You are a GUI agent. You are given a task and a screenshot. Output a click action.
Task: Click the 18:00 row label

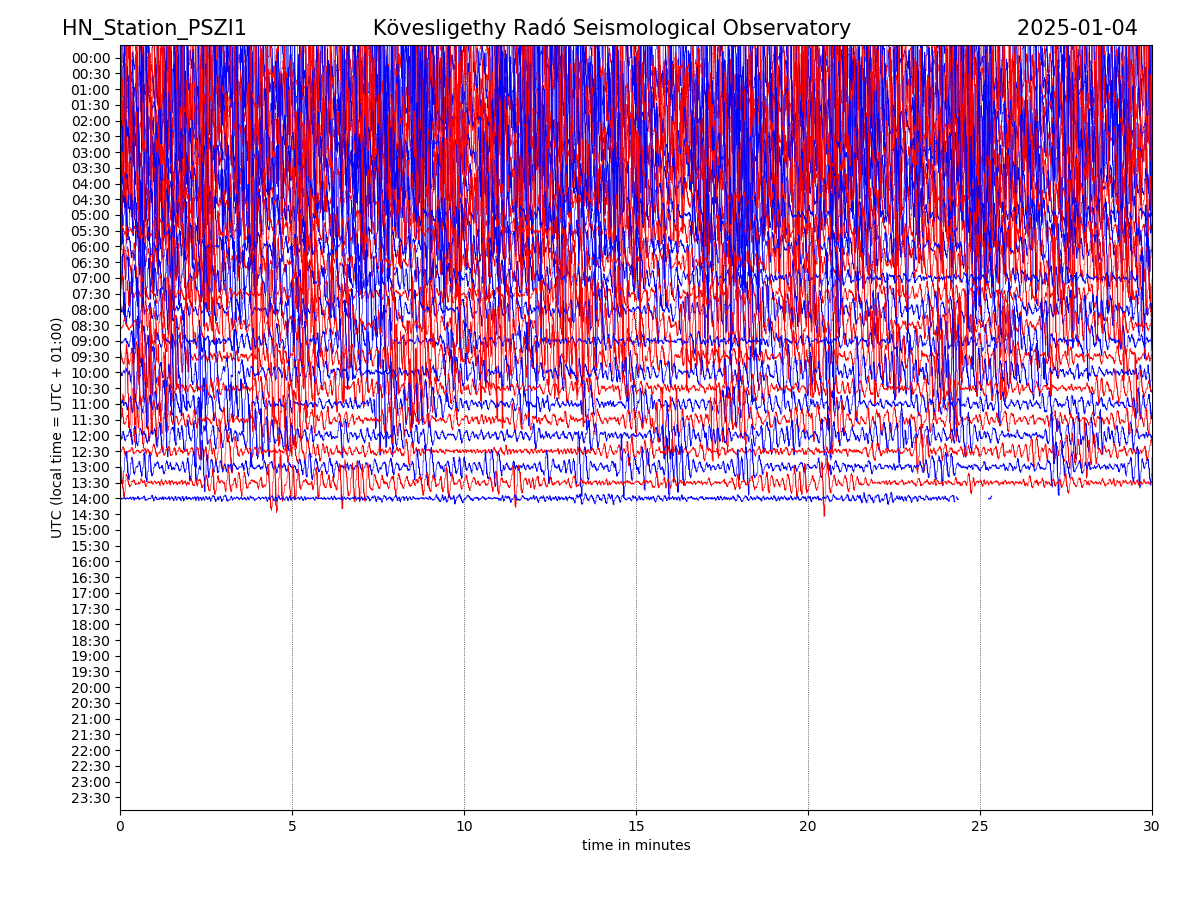point(91,625)
